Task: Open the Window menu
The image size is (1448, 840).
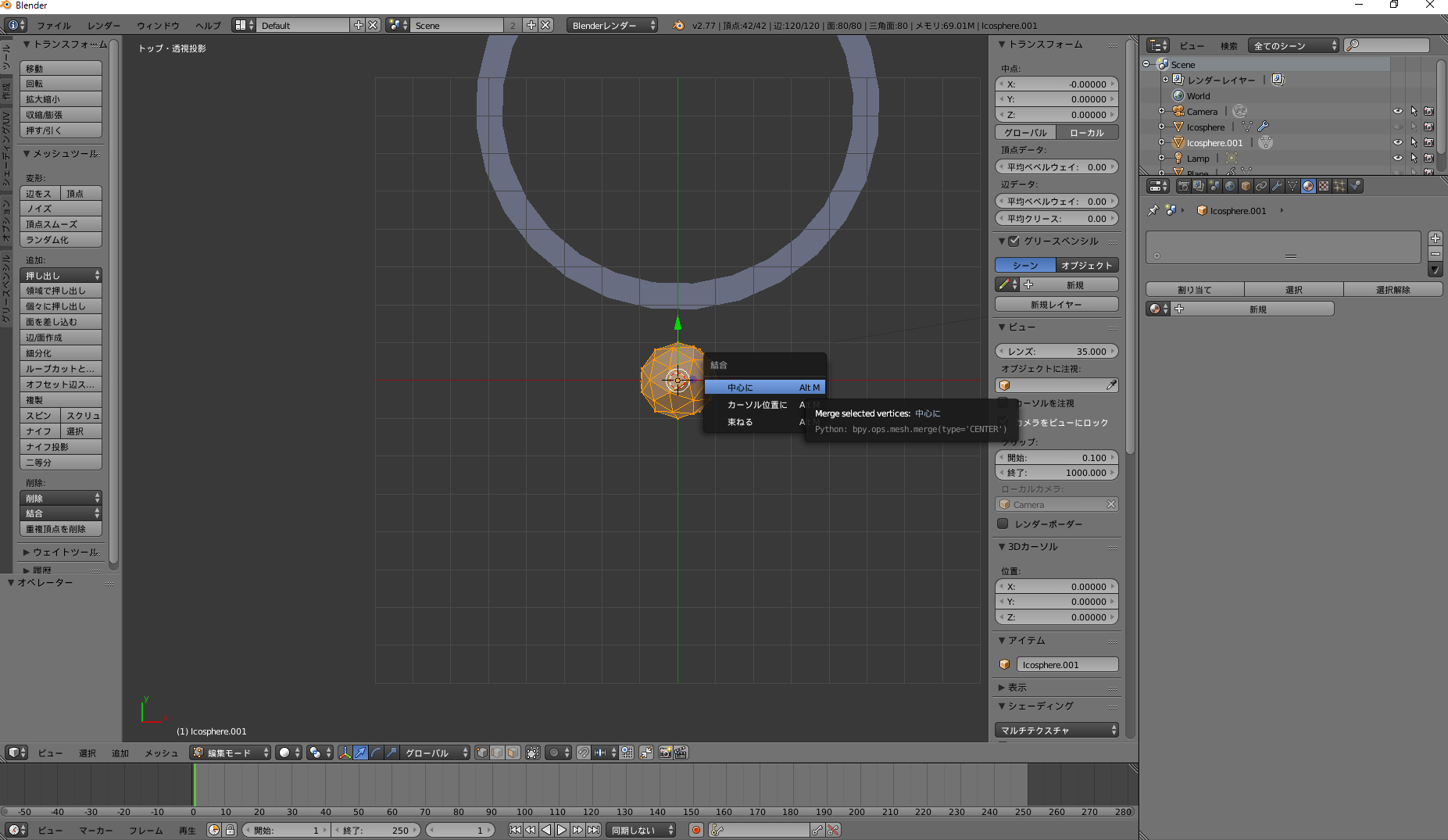Action: pyautogui.click(x=158, y=25)
